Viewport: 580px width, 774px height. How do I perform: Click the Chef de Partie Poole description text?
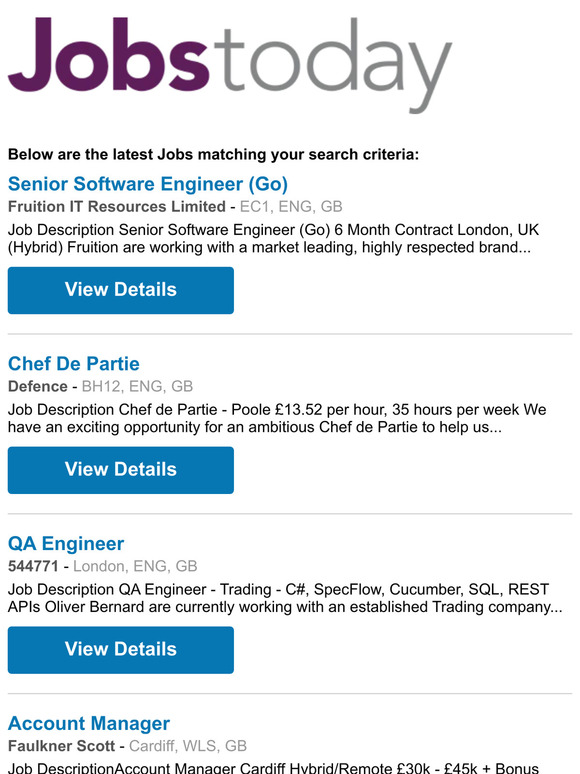(x=277, y=418)
